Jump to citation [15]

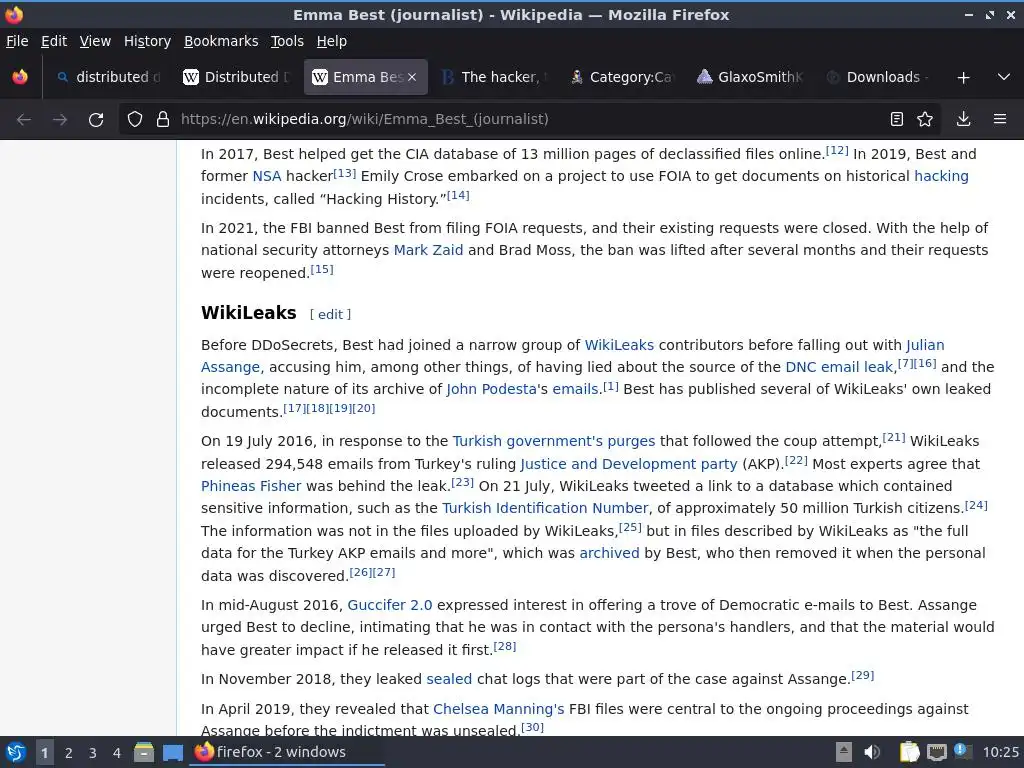tap(321, 270)
